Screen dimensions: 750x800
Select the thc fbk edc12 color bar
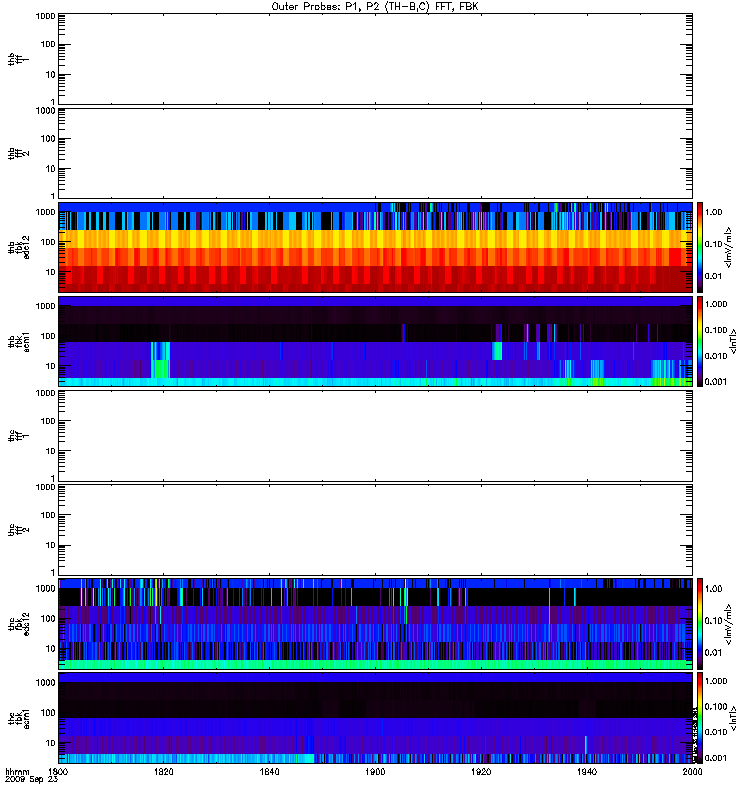[x=700, y=623]
